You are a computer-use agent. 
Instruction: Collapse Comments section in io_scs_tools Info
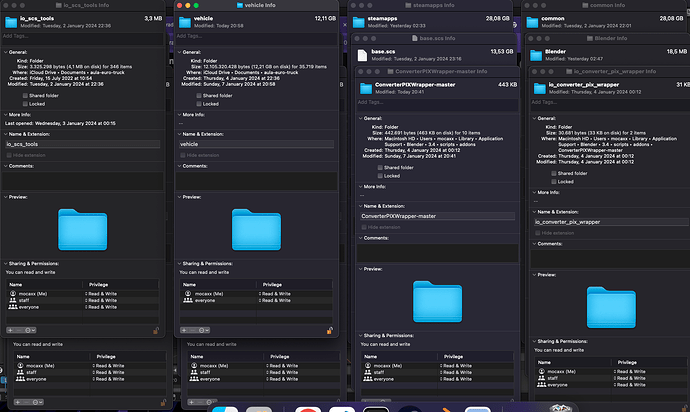[6, 166]
